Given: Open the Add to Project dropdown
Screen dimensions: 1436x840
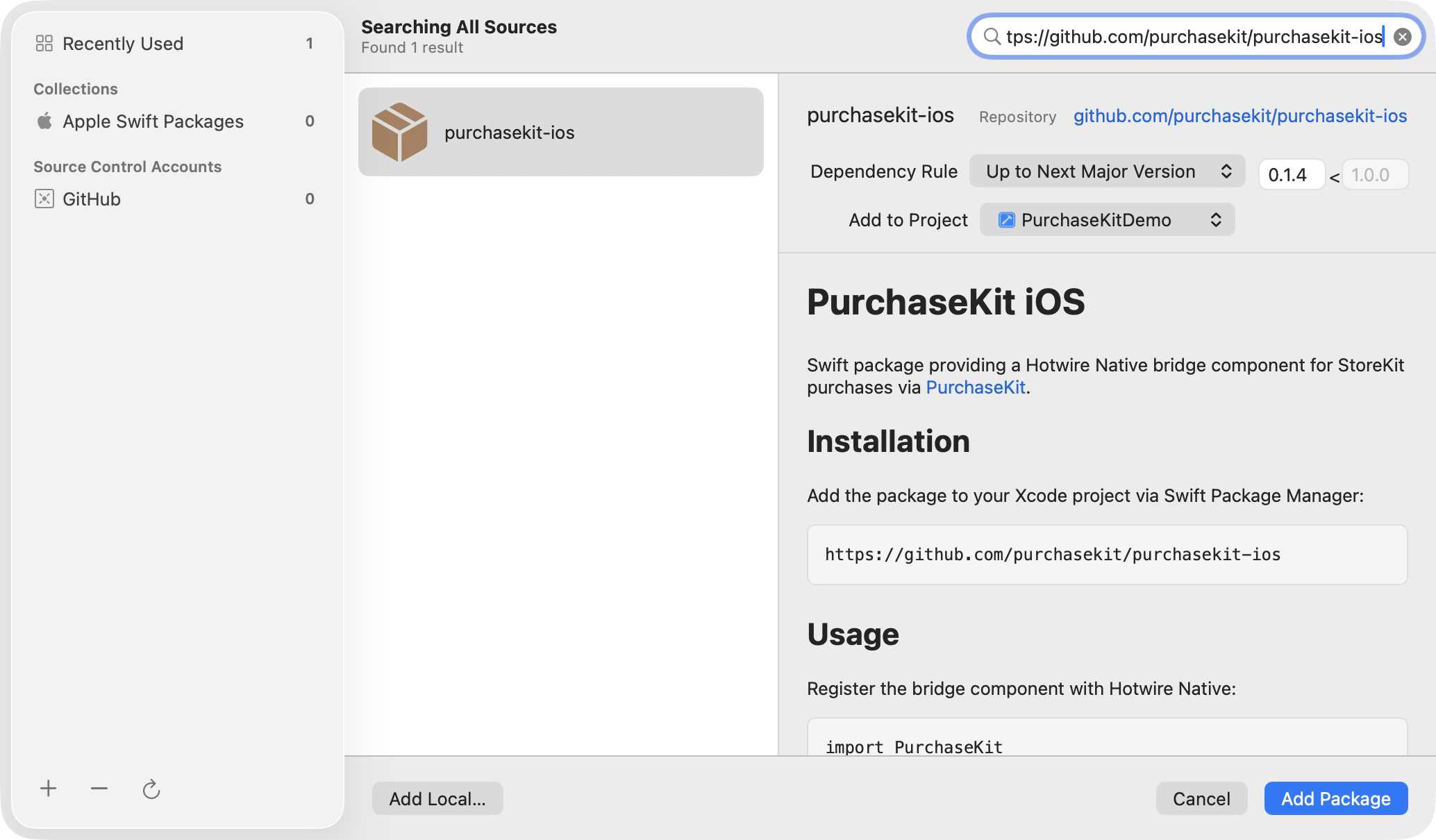Looking at the screenshot, I should click(x=1107, y=220).
